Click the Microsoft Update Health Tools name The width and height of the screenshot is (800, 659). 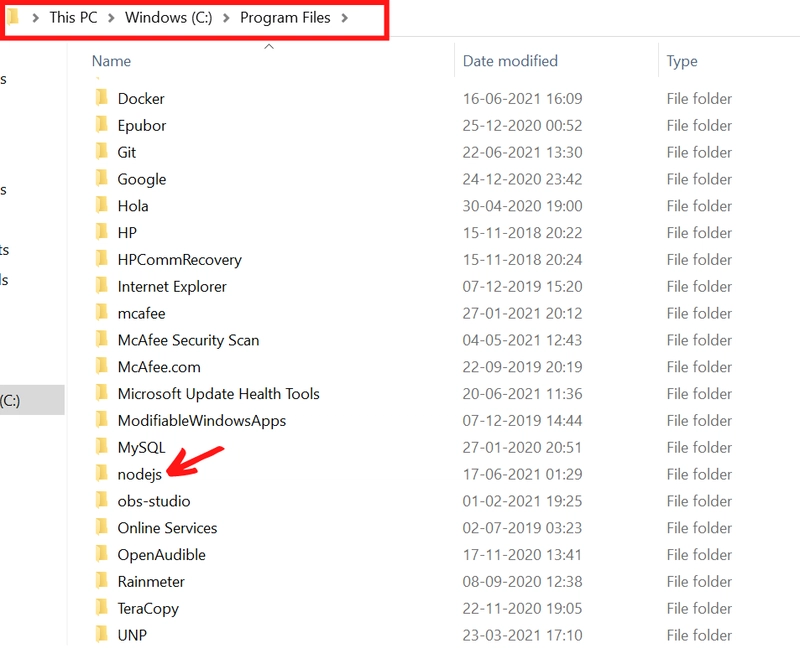(218, 394)
